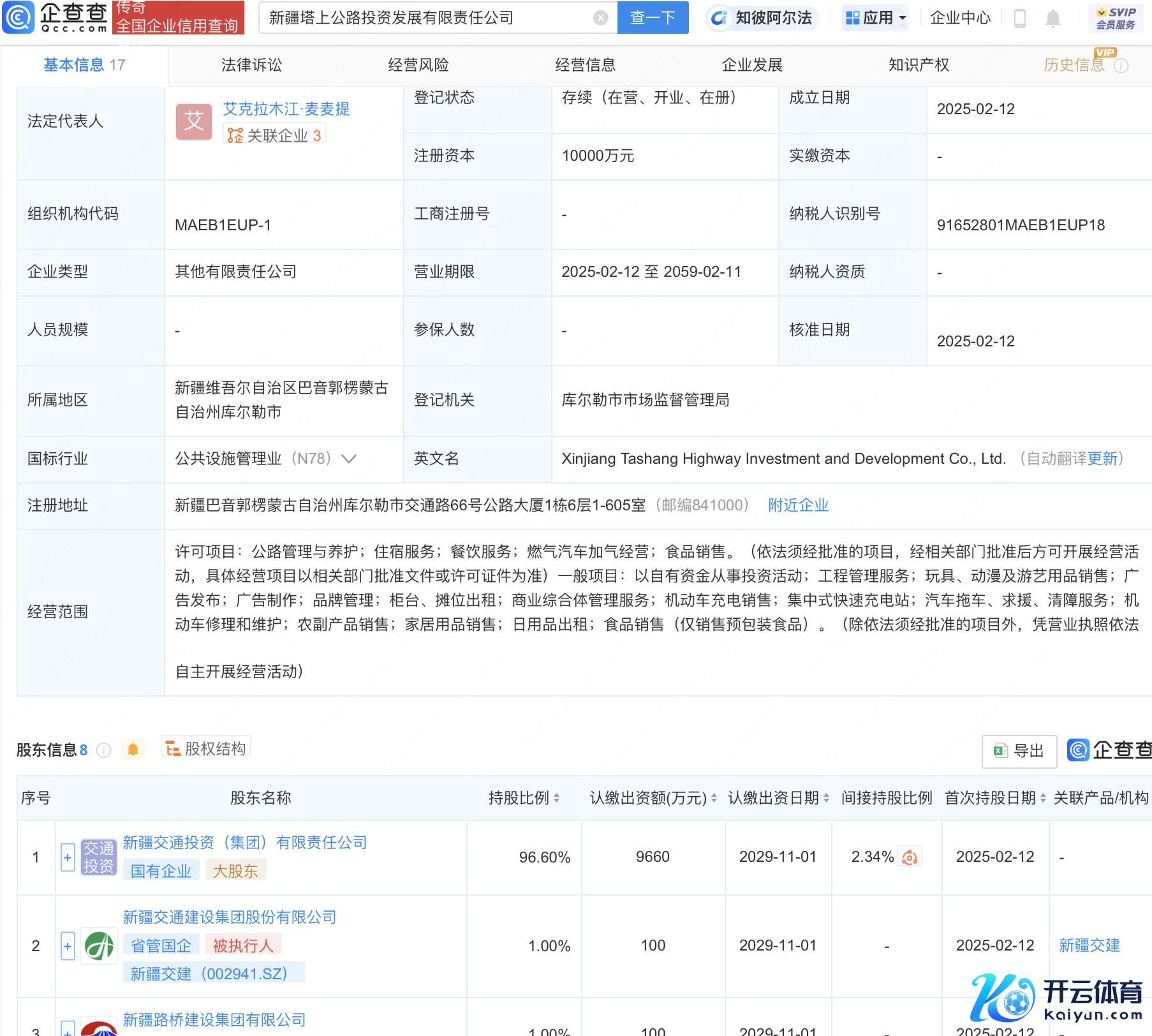1152x1036 pixels.
Task: Switch to the 知识产权 tab
Action: [919, 65]
